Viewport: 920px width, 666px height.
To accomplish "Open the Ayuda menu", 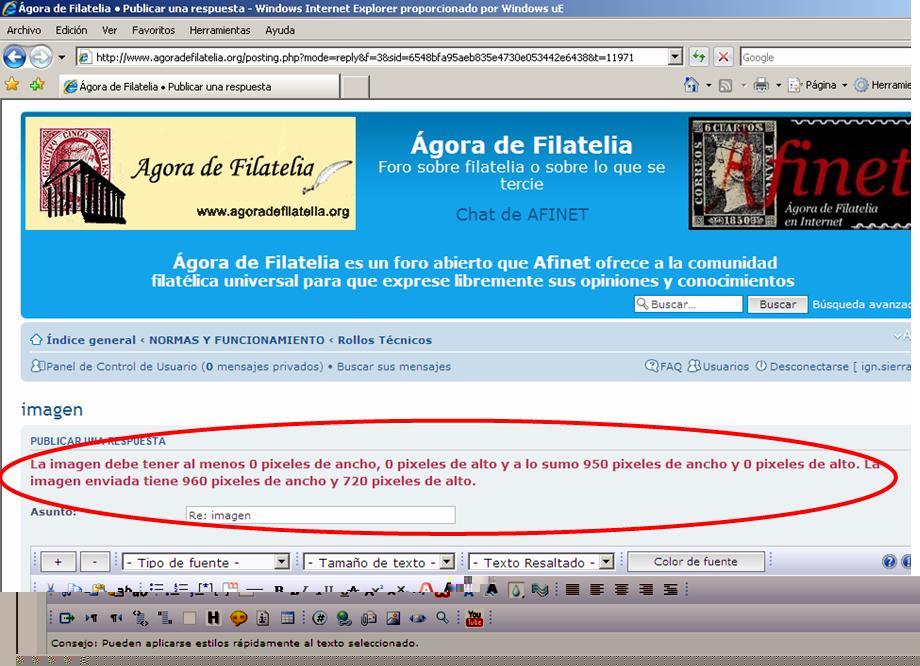I will pos(280,30).
